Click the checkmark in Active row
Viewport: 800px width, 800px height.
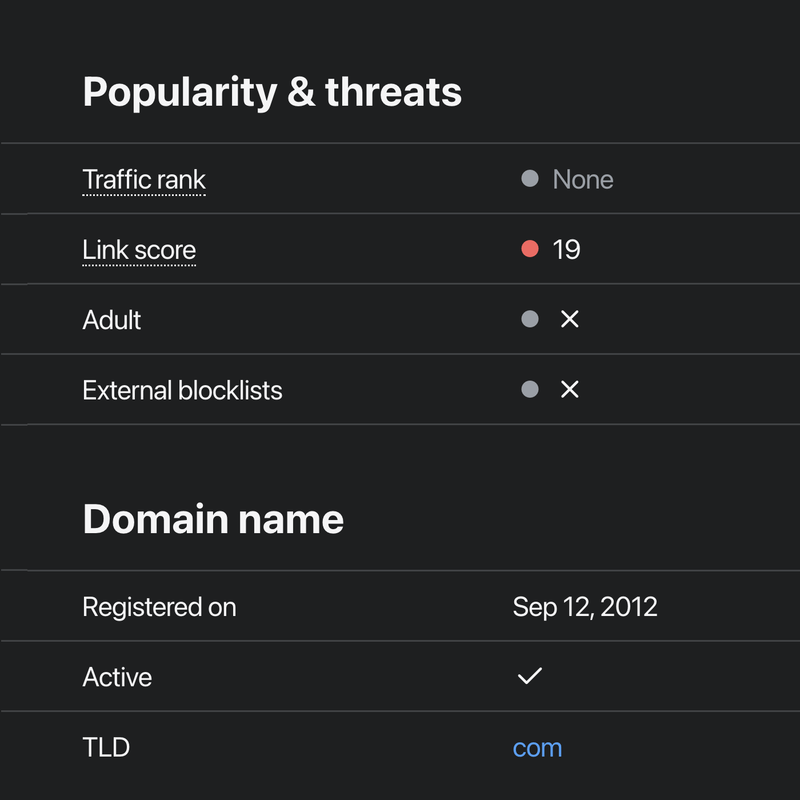pos(530,676)
